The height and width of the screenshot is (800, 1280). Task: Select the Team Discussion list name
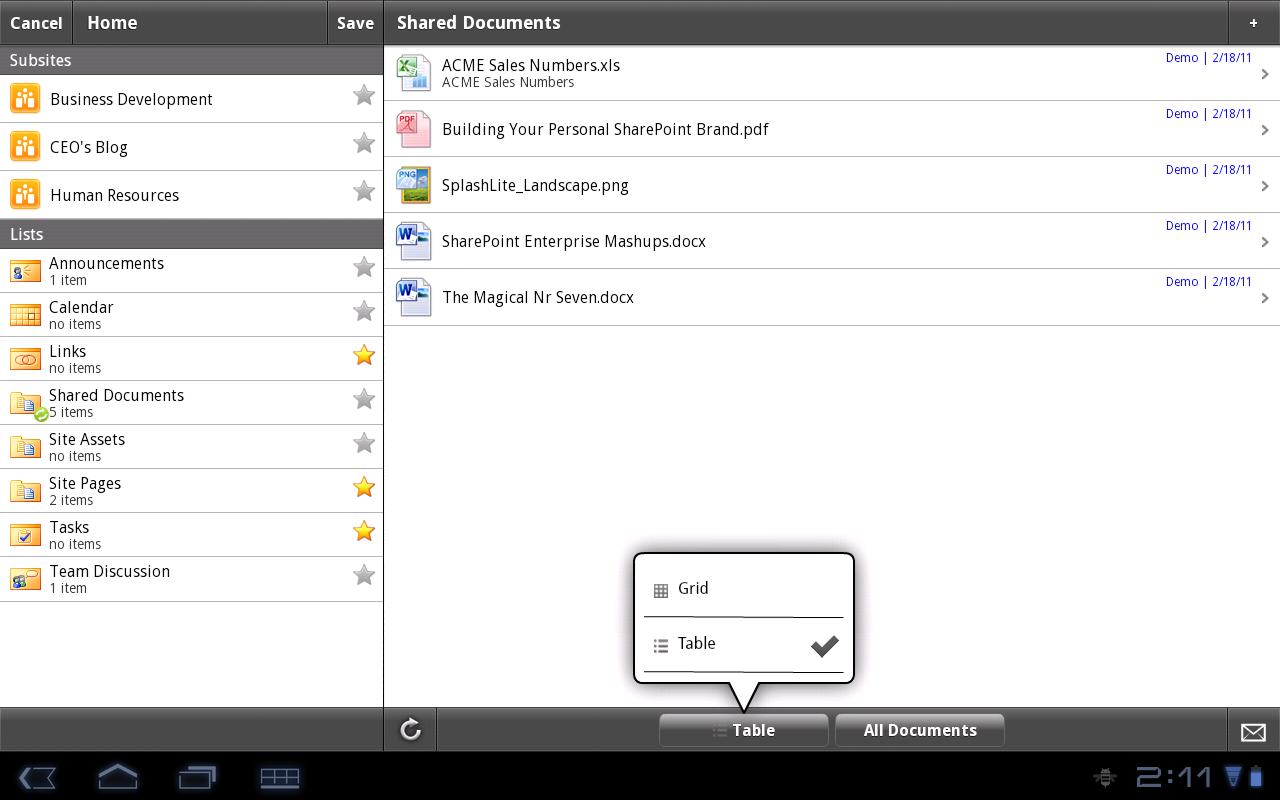(x=110, y=571)
